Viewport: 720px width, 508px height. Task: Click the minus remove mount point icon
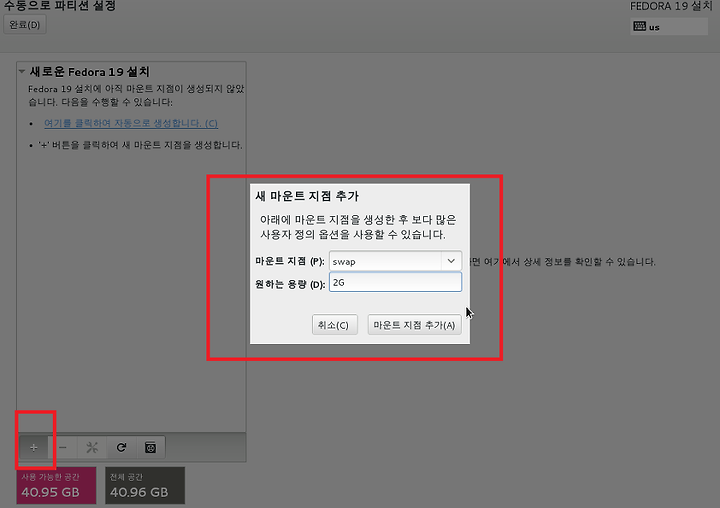pos(63,447)
